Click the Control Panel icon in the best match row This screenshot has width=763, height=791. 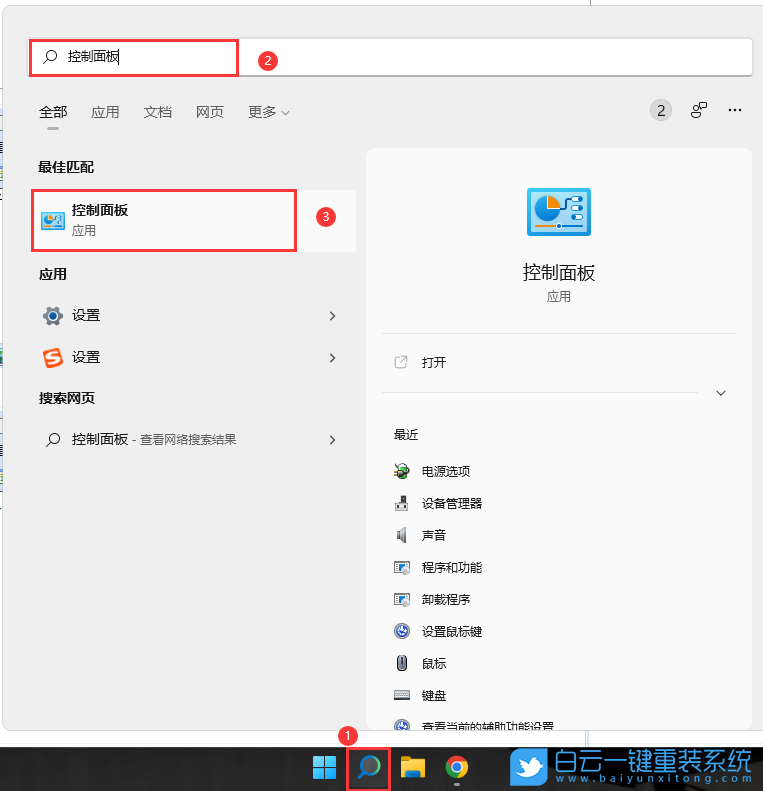tap(53, 220)
